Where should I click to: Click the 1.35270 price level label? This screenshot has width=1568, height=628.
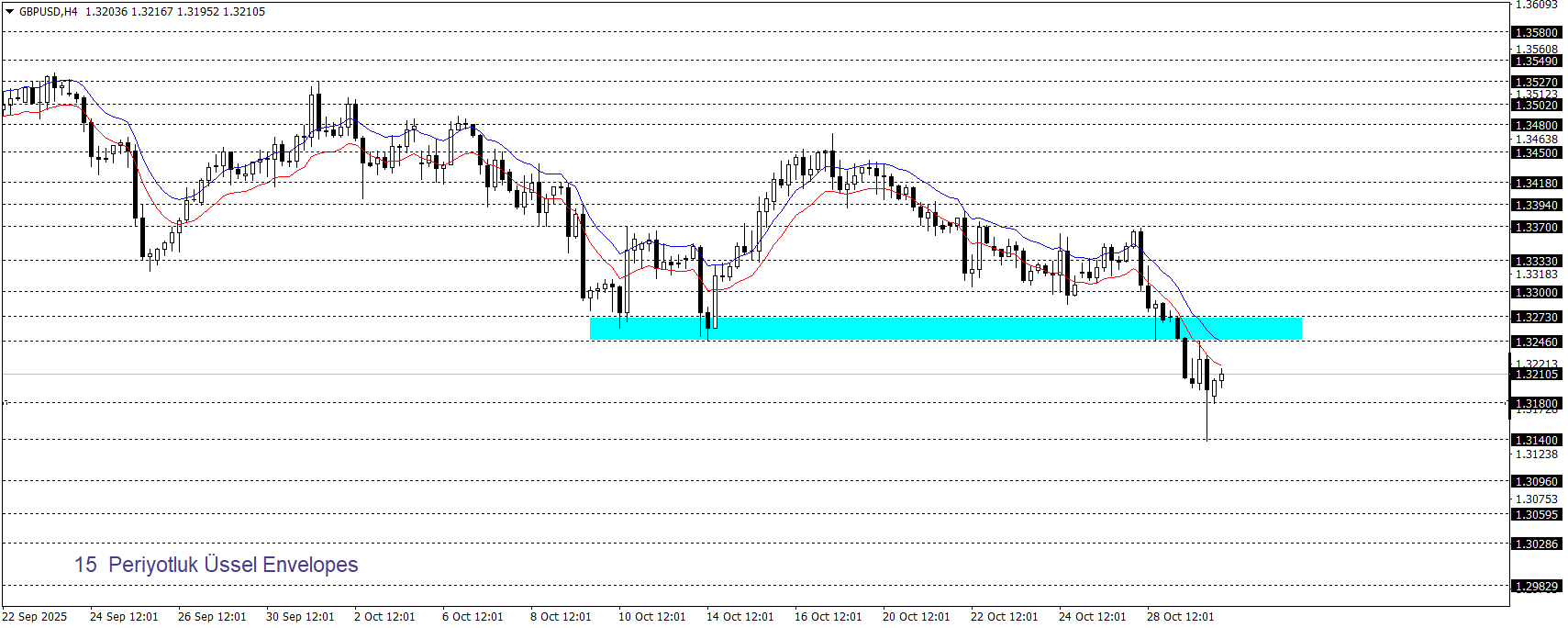(x=1536, y=83)
